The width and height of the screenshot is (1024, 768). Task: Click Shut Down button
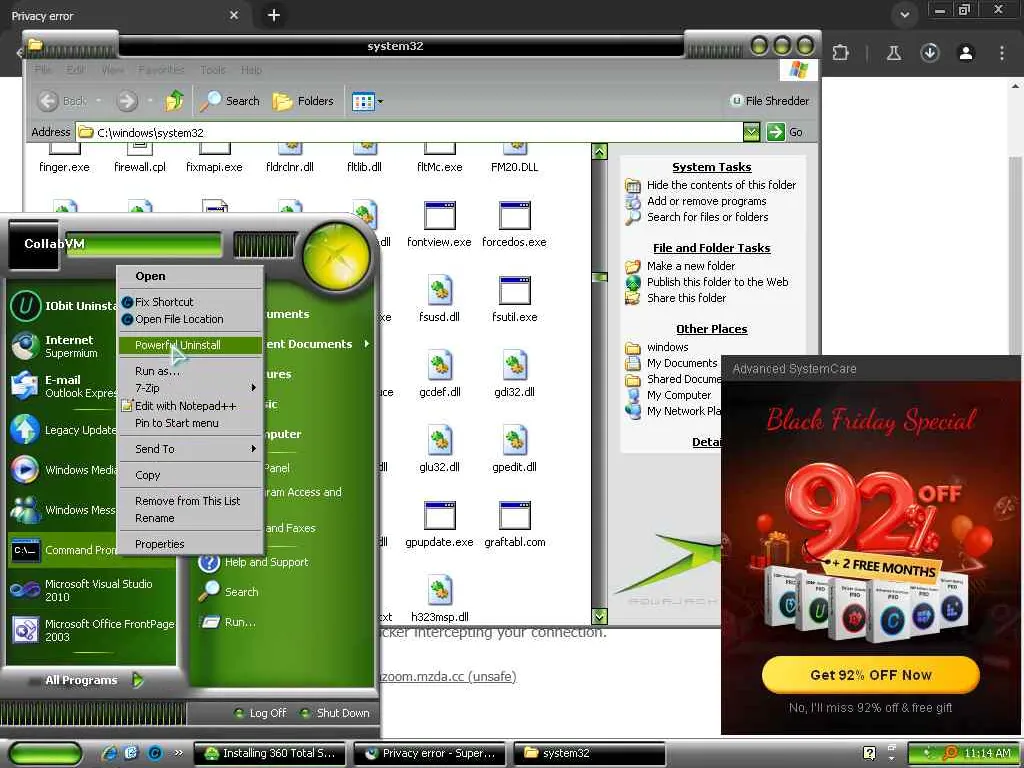tap(335, 713)
